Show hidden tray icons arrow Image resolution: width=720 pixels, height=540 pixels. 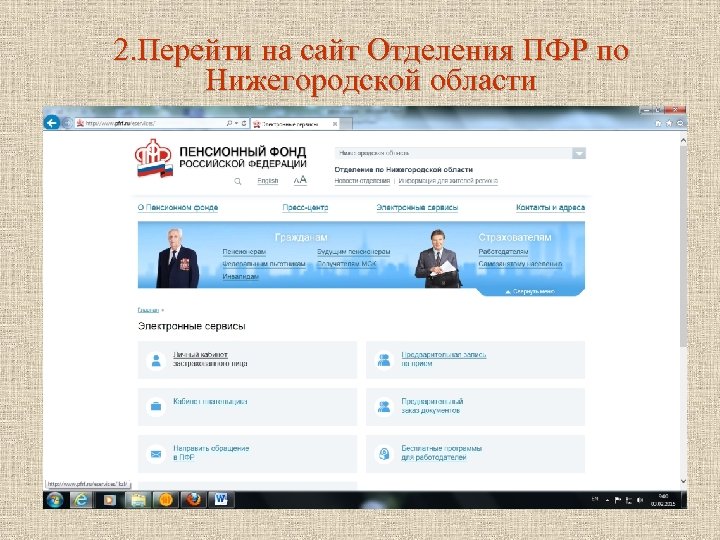point(607,500)
